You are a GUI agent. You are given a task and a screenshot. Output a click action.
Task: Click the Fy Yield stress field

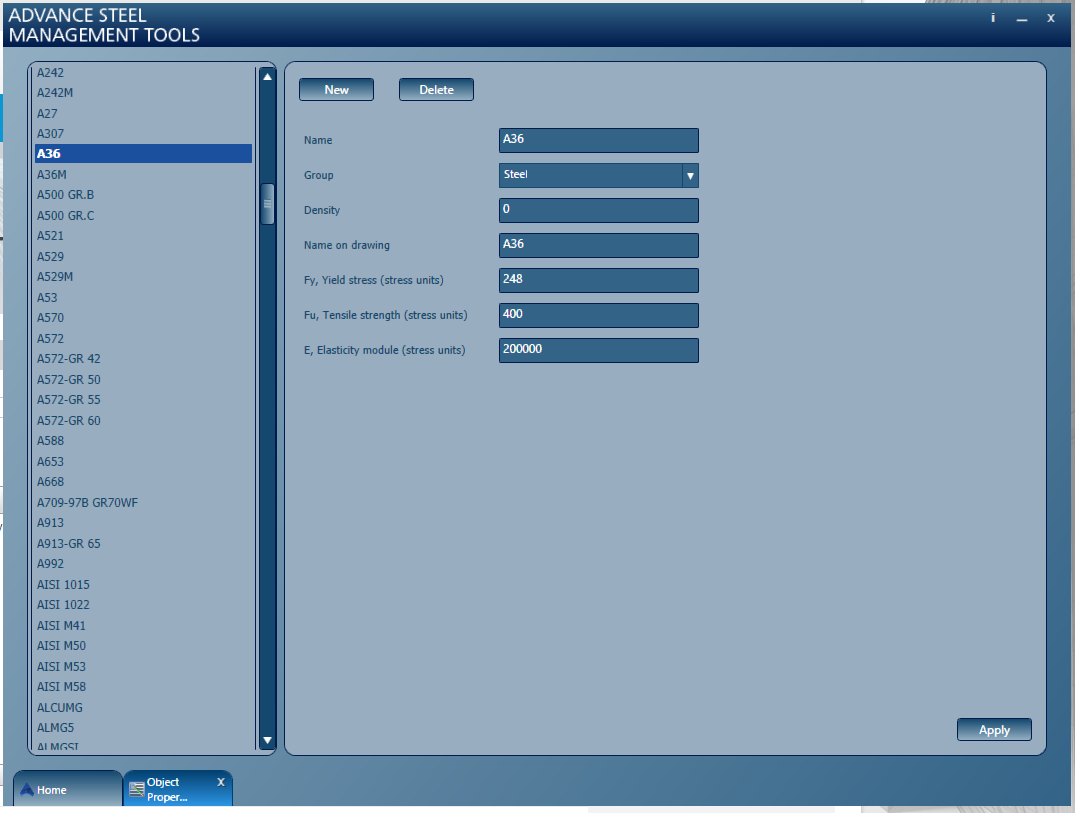(x=599, y=280)
